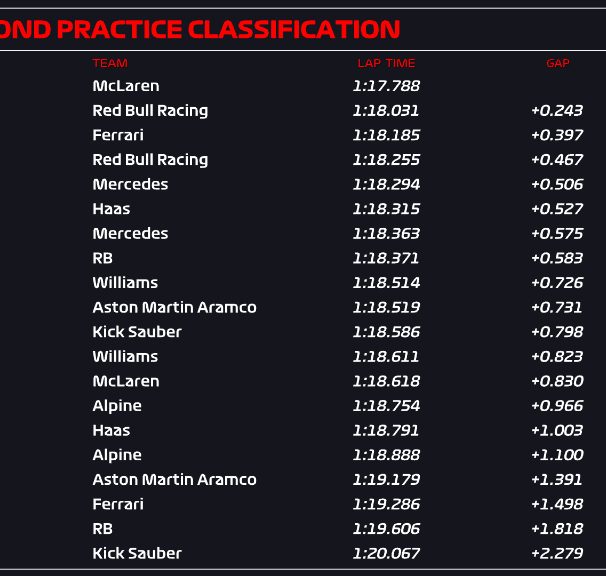Select the Haas team name at 1:18.315
The height and width of the screenshot is (576, 606).
point(111,209)
